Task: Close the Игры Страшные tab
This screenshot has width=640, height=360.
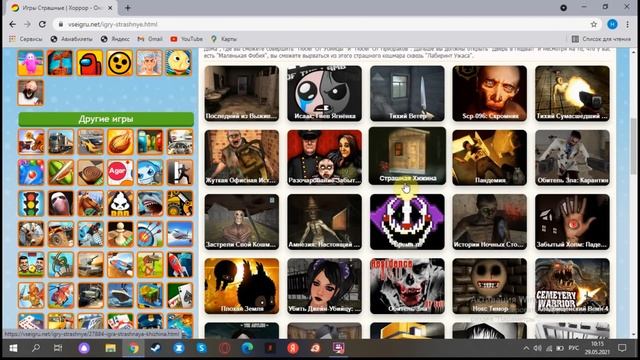Action: tap(110, 8)
